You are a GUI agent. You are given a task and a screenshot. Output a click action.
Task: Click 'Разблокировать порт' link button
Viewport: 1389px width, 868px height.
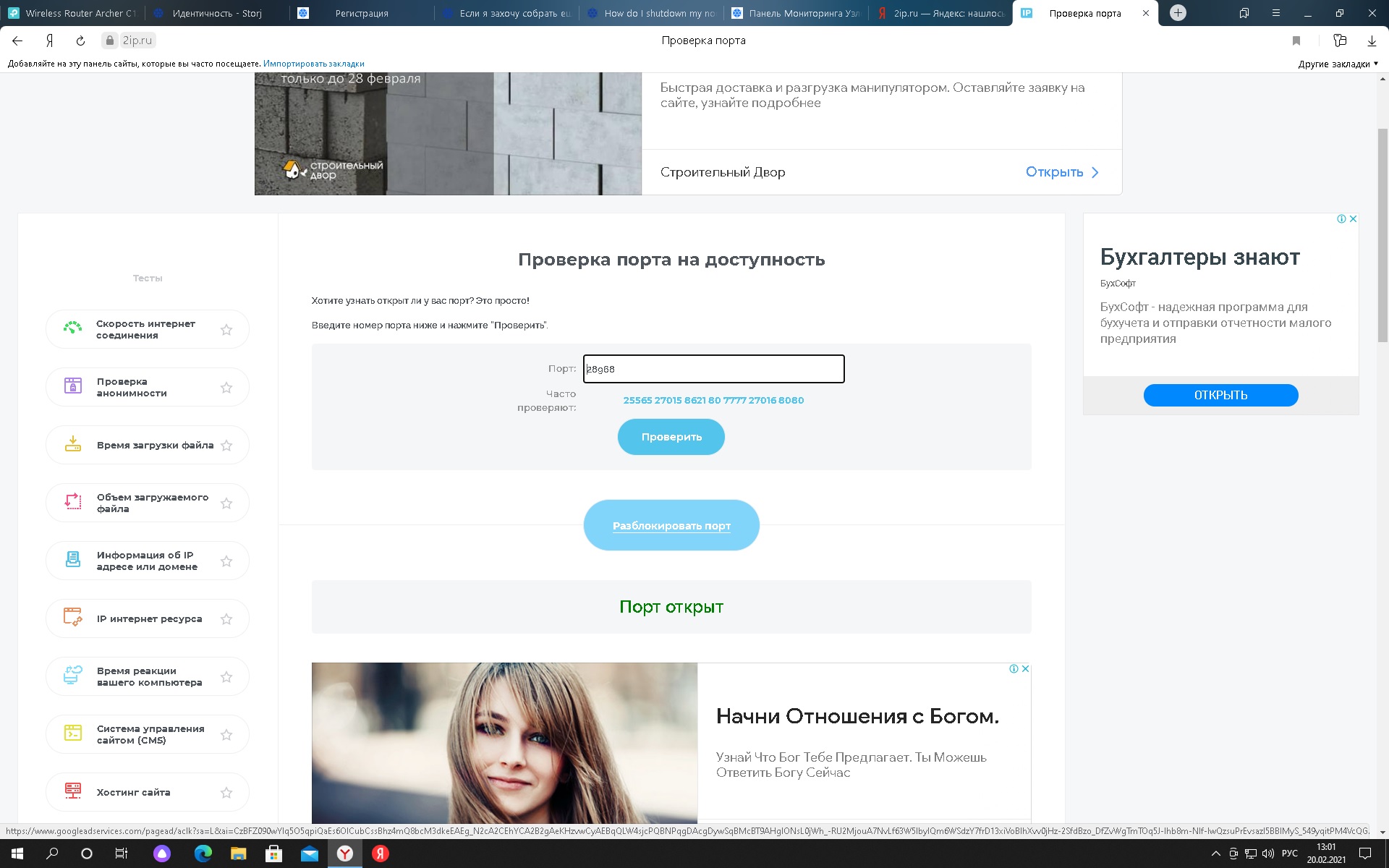pos(671,526)
